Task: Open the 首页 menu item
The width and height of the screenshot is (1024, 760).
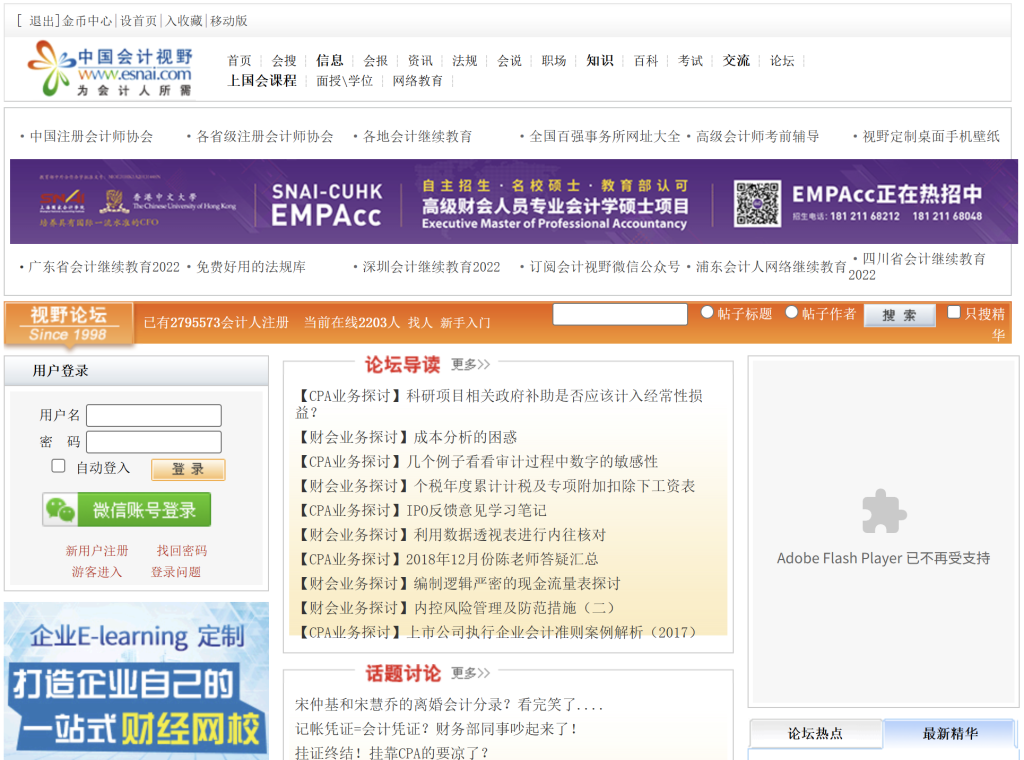Action: [x=239, y=61]
